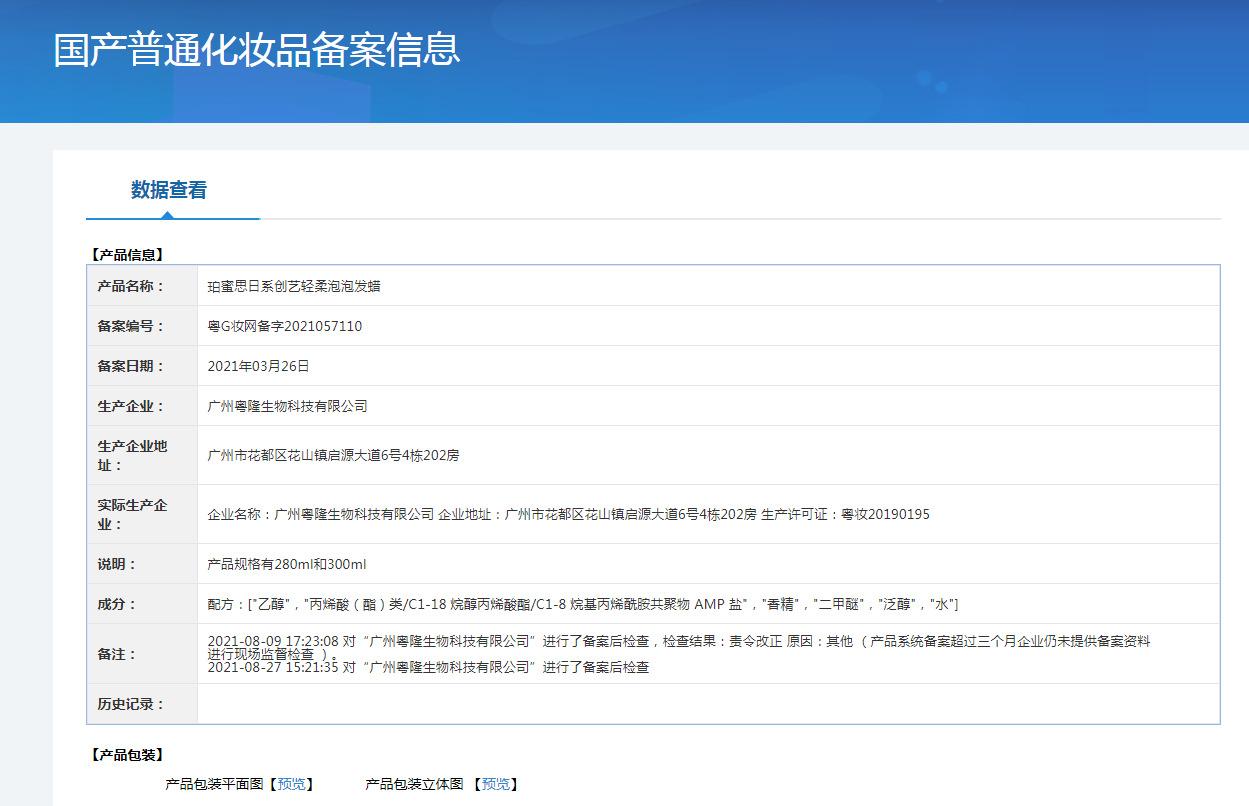
Task: Click the 【产品信息】 section heading
Action: tap(127, 255)
